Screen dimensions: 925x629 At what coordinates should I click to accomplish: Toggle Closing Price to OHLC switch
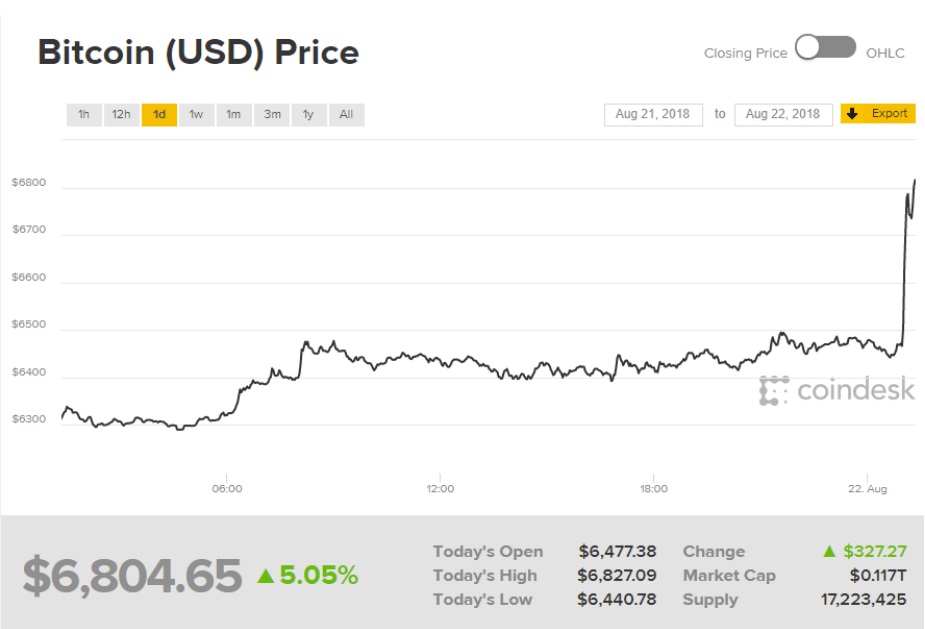pyautogui.click(x=825, y=49)
